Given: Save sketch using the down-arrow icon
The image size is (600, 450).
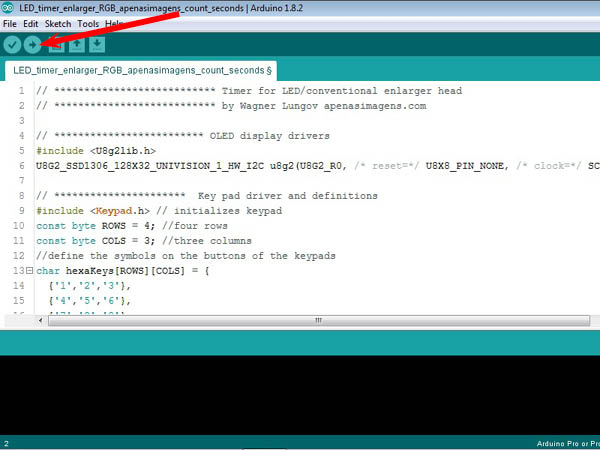Looking at the screenshot, I should pyautogui.click(x=96, y=44).
